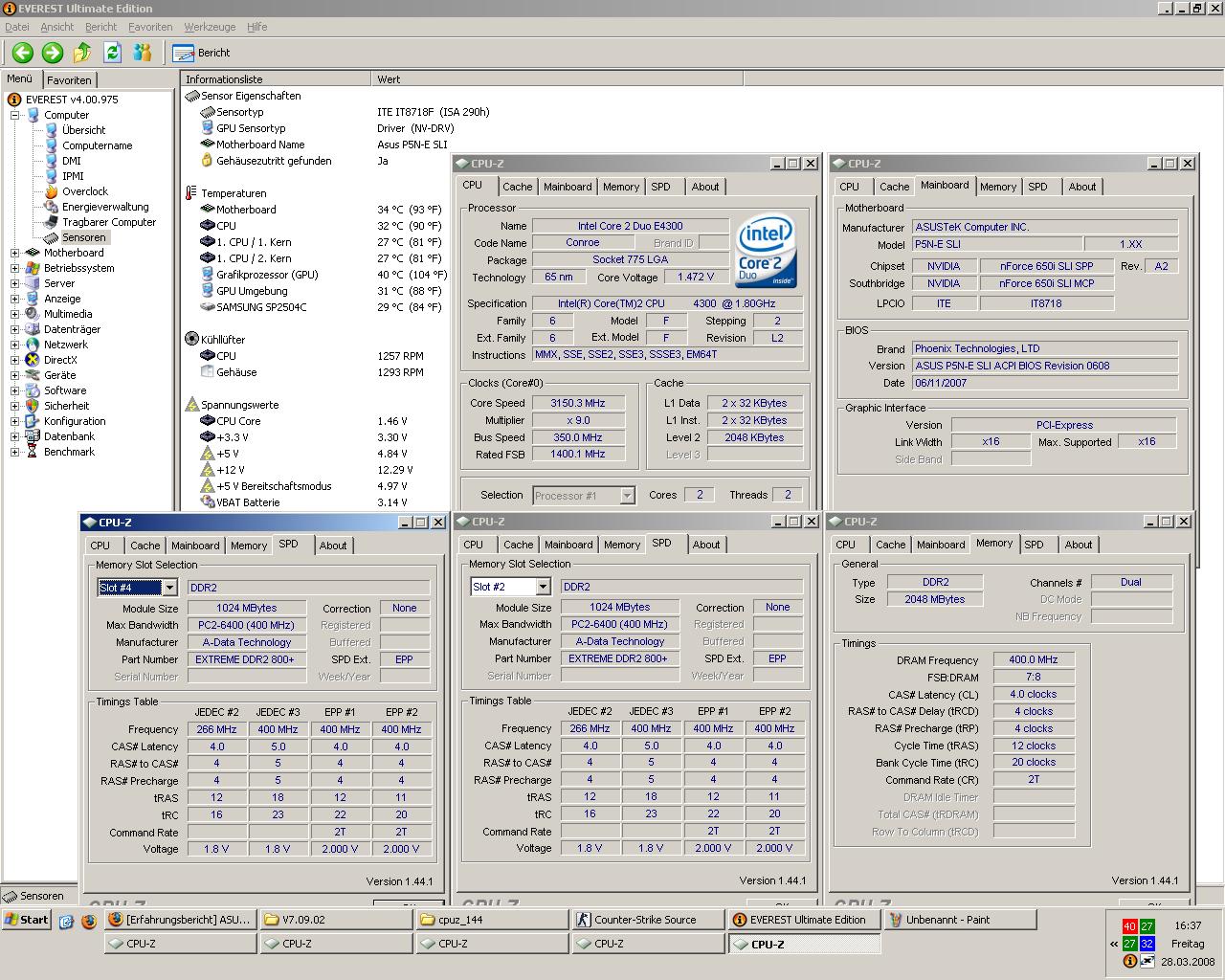
Task: Switch to the Counter-Strike Source taskbar button
Action: pos(648,920)
